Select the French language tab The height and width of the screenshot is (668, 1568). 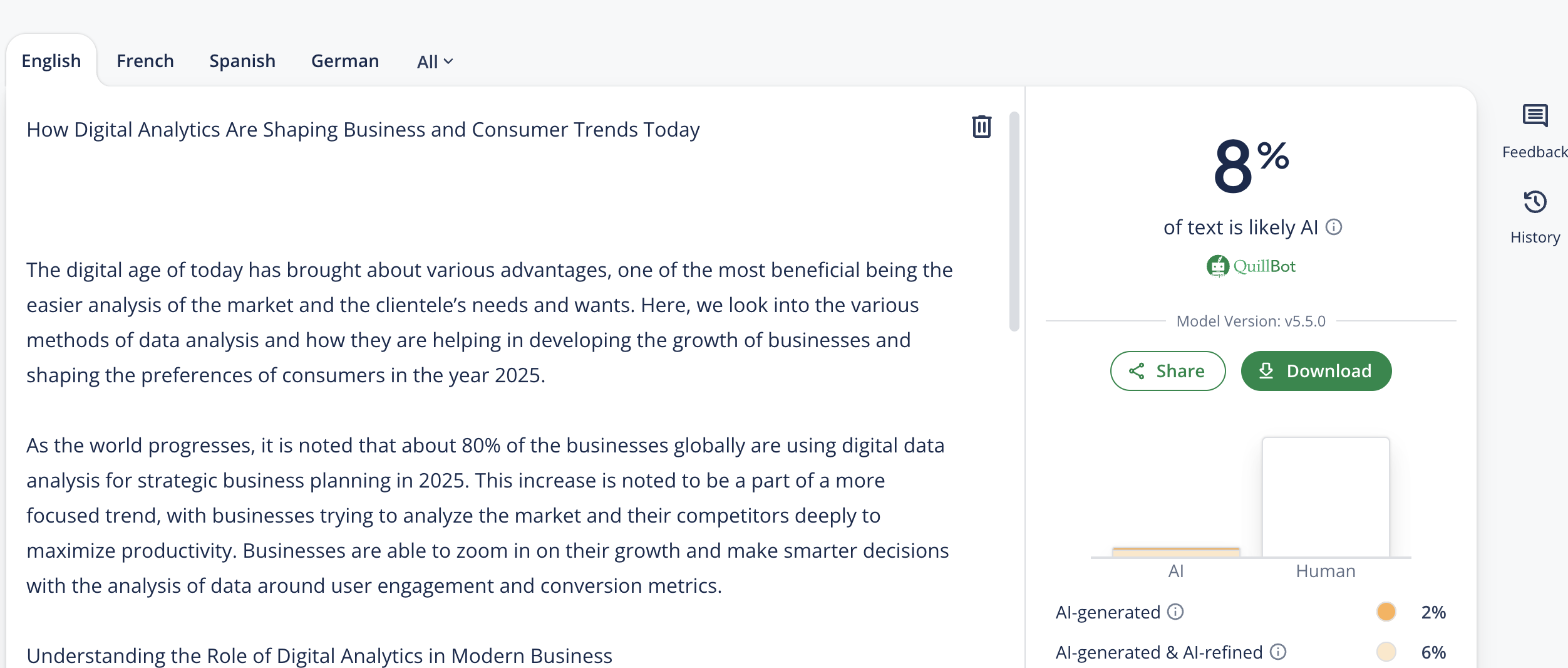145,61
